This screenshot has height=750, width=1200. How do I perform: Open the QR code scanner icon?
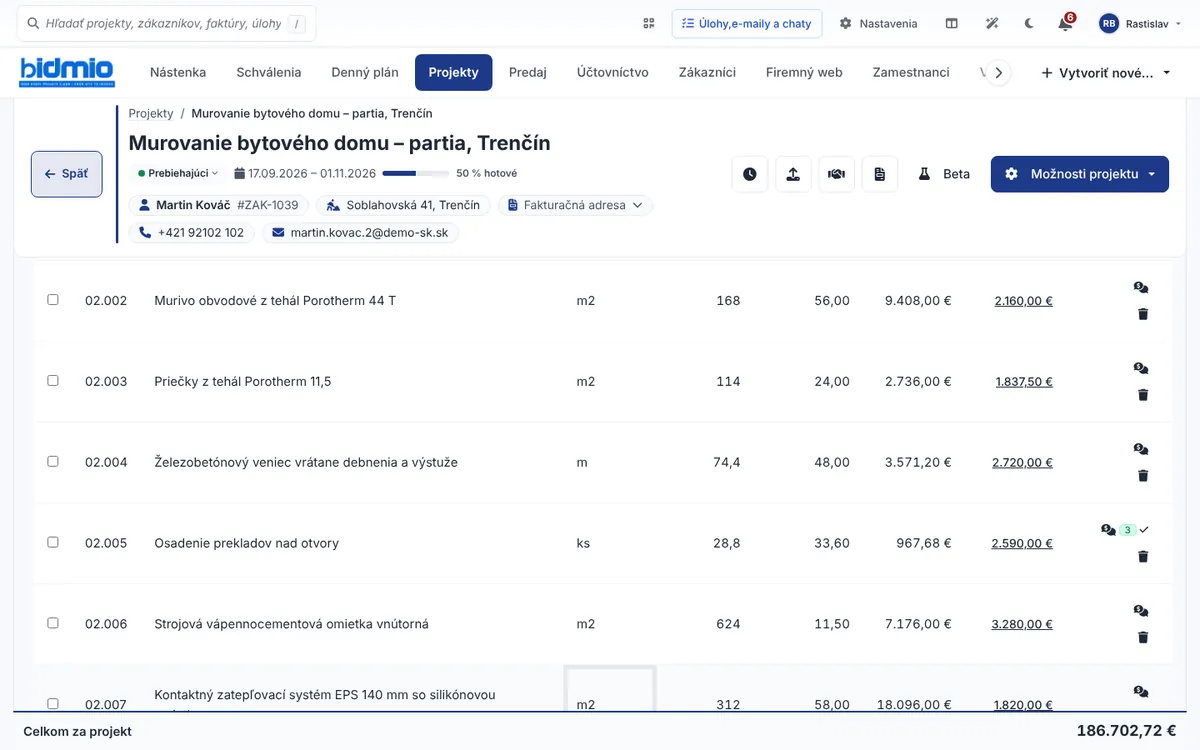coord(649,23)
